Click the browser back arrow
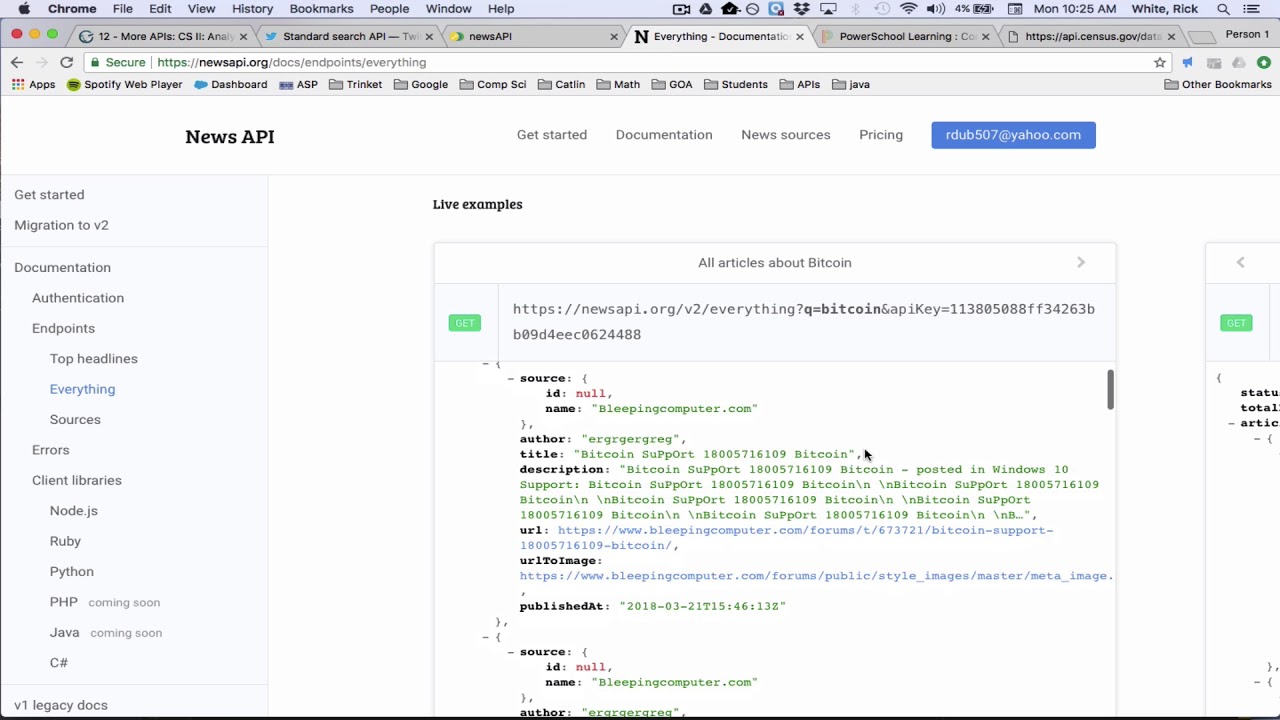The height and width of the screenshot is (720, 1280). (17, 62)
